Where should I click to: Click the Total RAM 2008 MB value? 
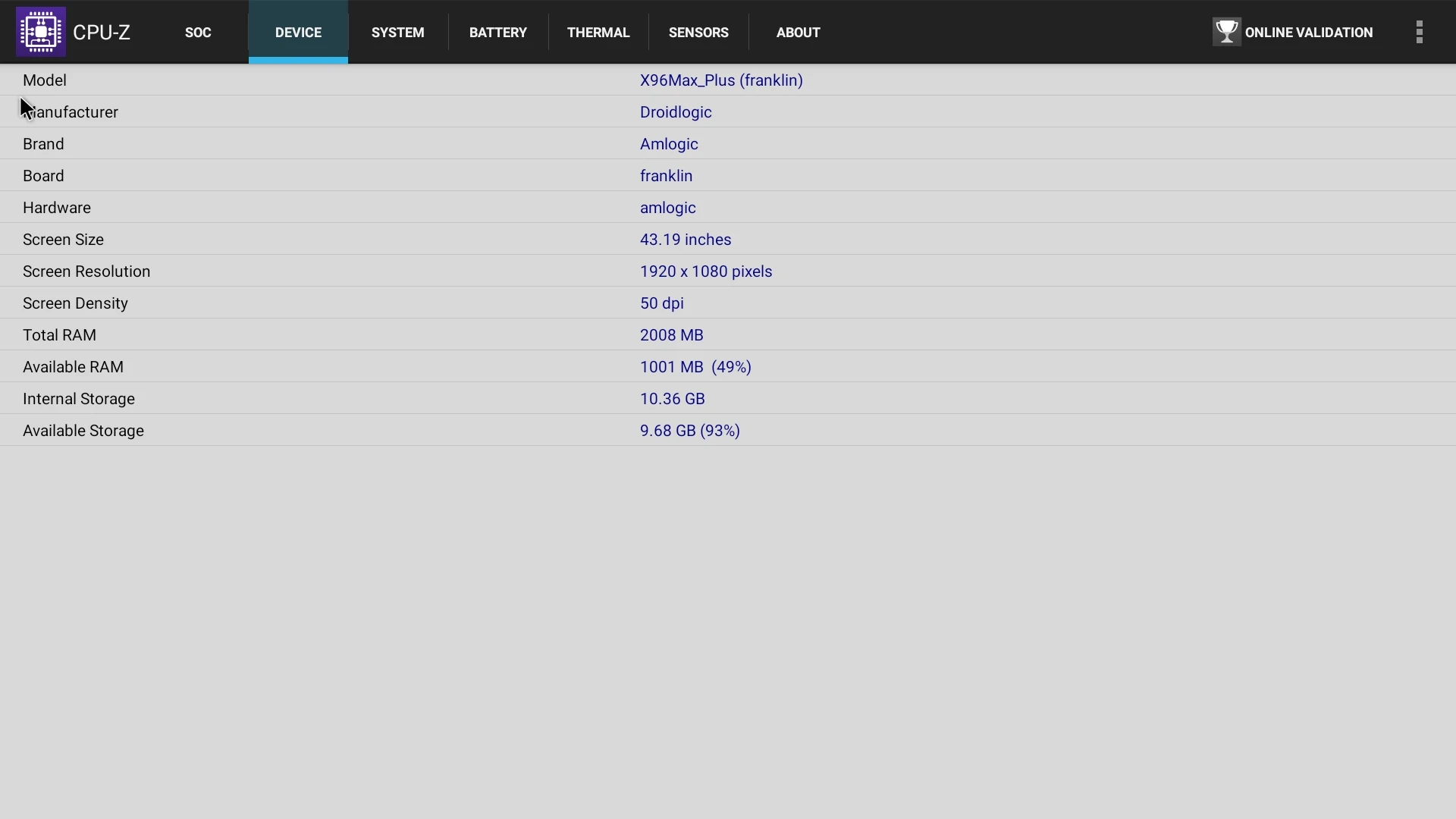671,335
